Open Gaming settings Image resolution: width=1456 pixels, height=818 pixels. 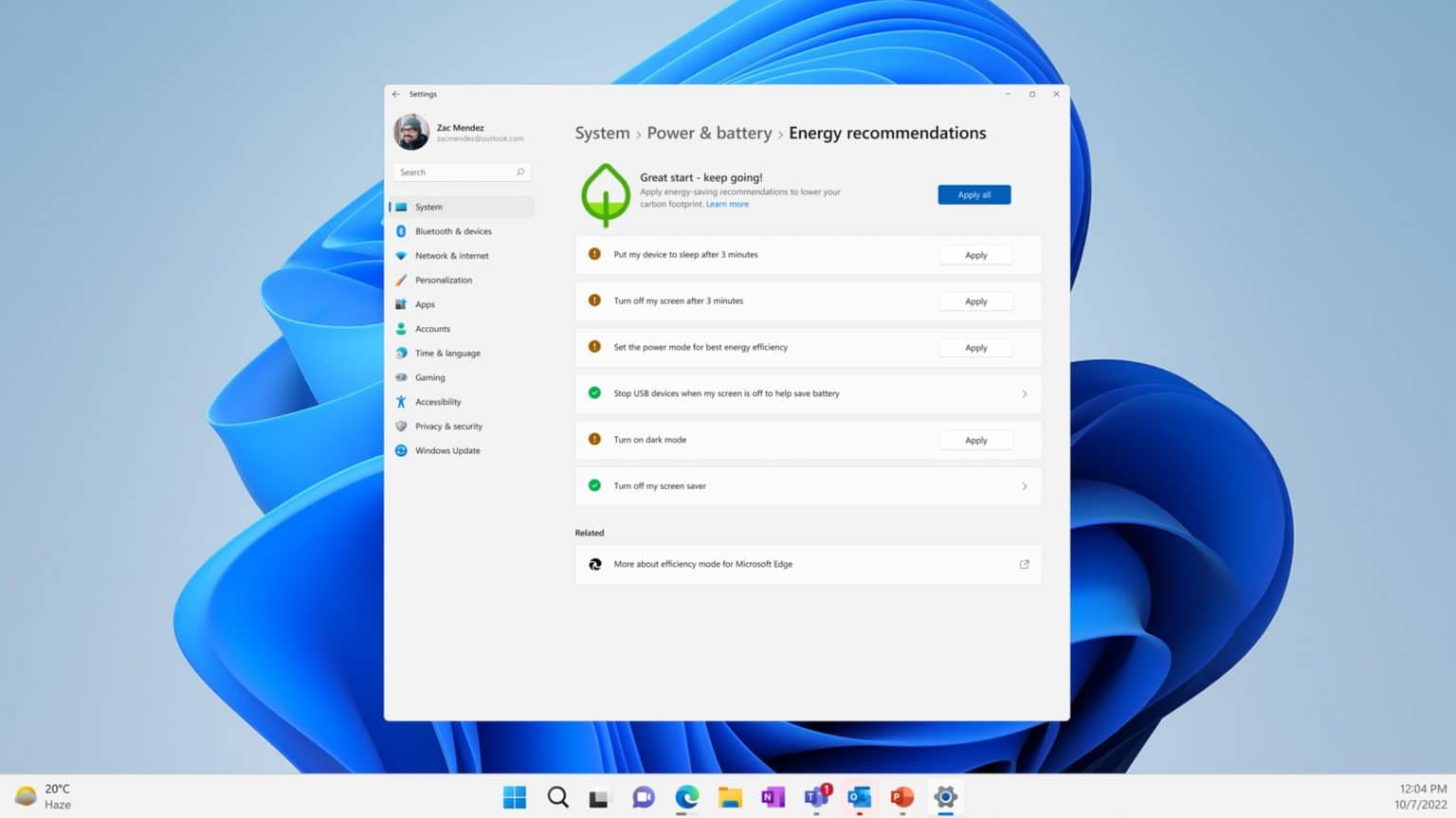point(429,377)
